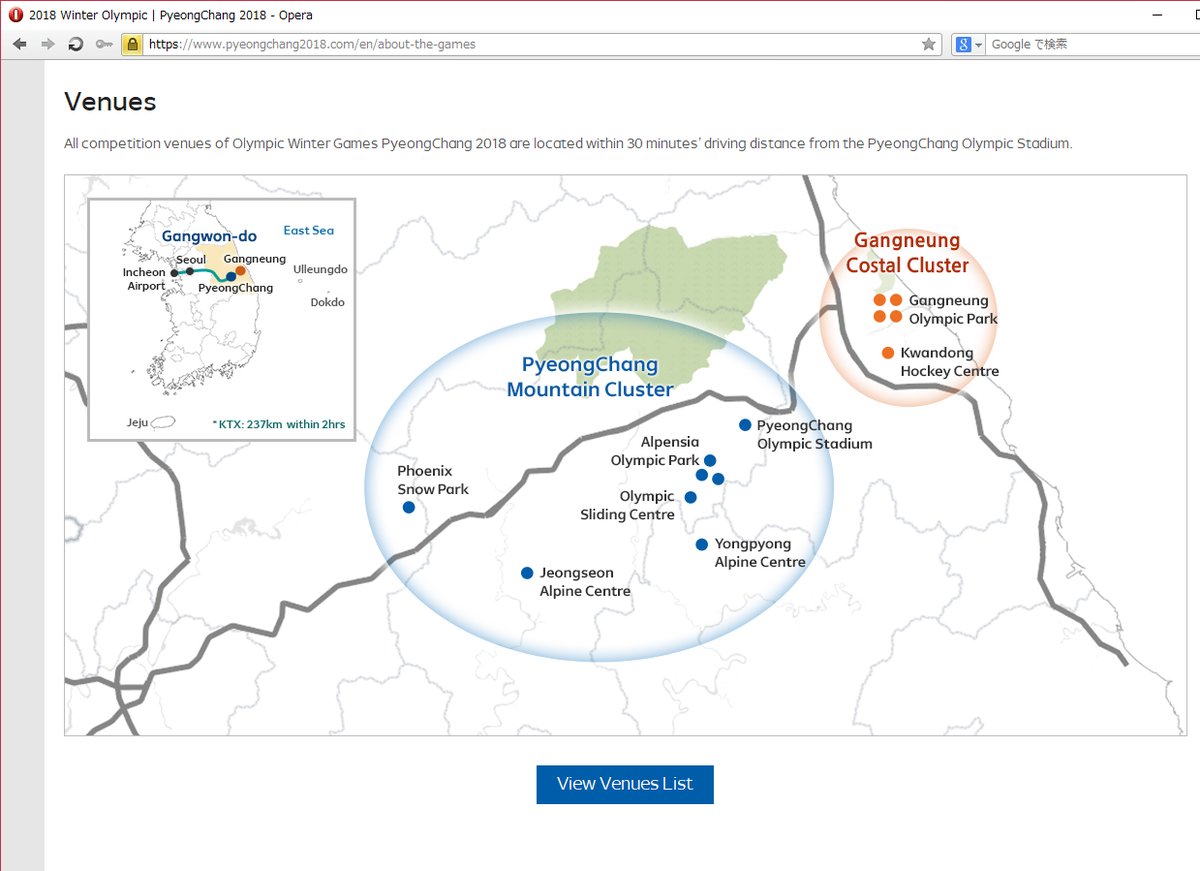Click the PyeongChang Mountain Cluster heading

click(x=590, y=377)
